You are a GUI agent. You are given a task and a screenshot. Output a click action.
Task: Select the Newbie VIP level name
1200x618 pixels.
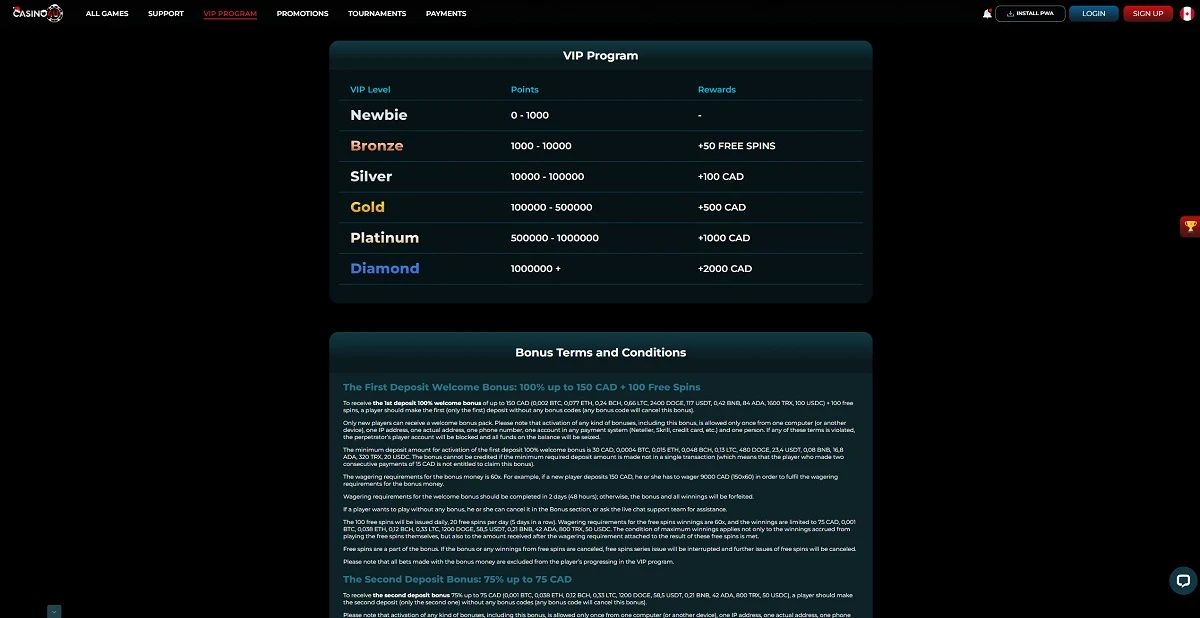379,115
